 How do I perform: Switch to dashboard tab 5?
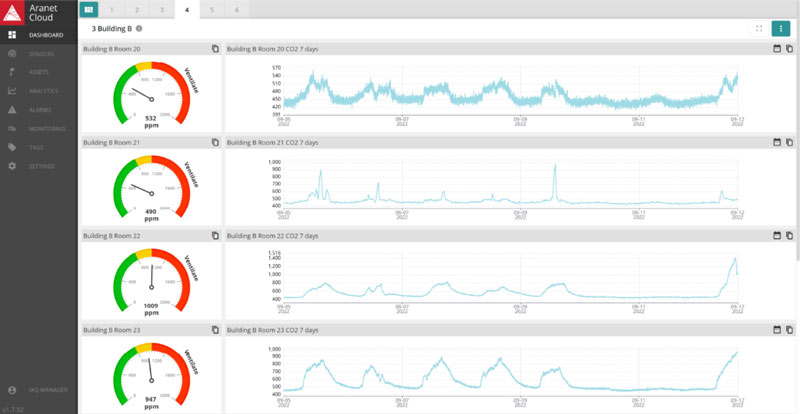tap(212, 10)
